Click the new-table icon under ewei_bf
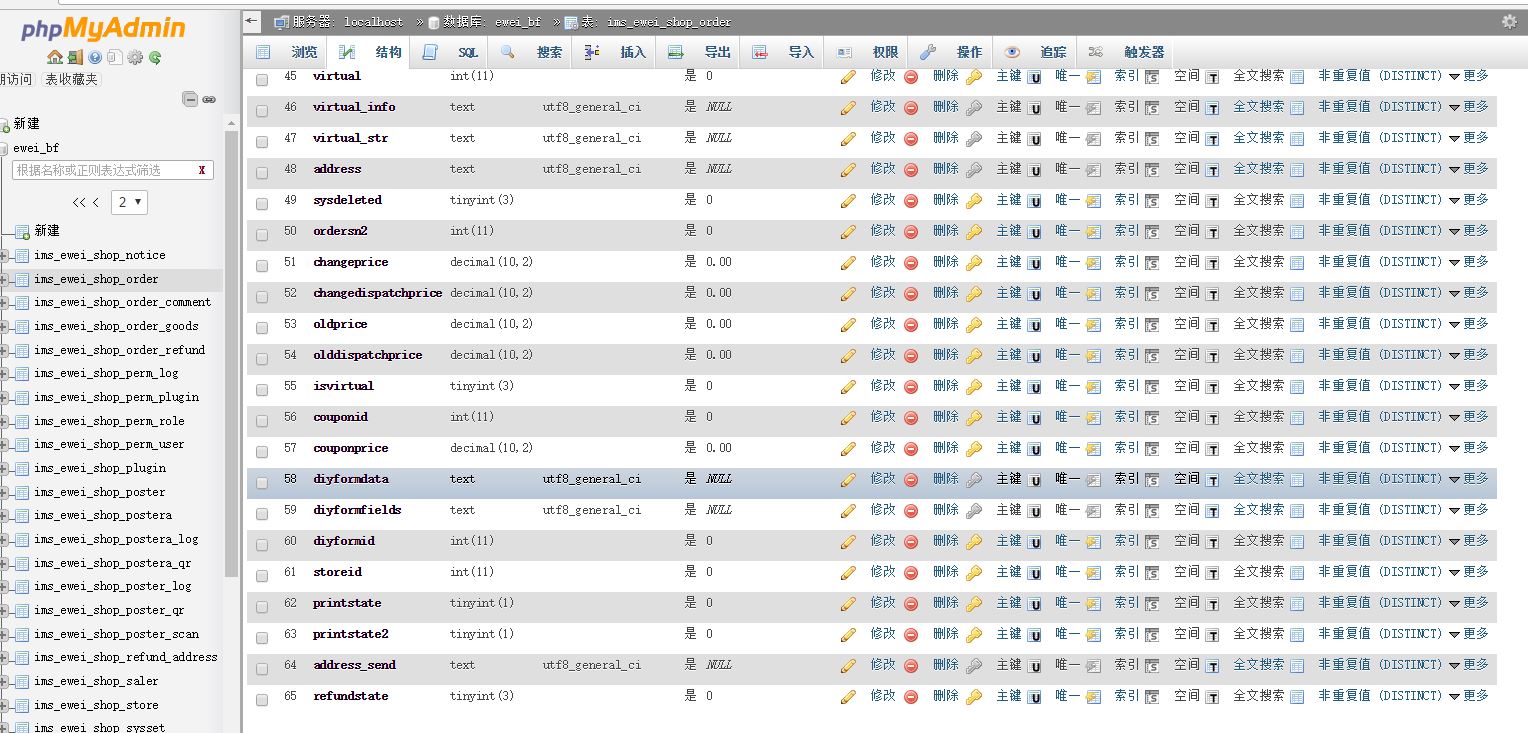Screen dimensions: 1528x733 tap(22, 231)
